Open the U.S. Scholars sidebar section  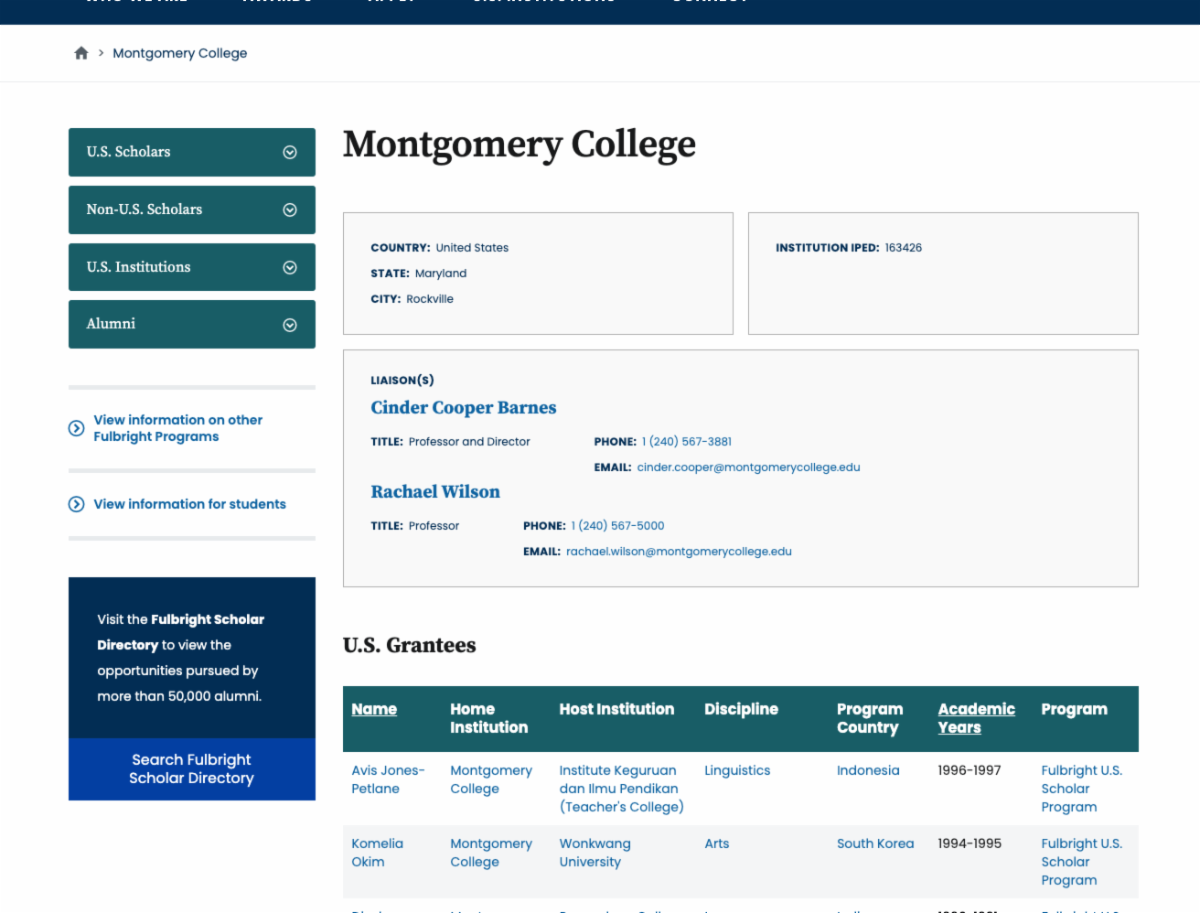pos(192,152)
